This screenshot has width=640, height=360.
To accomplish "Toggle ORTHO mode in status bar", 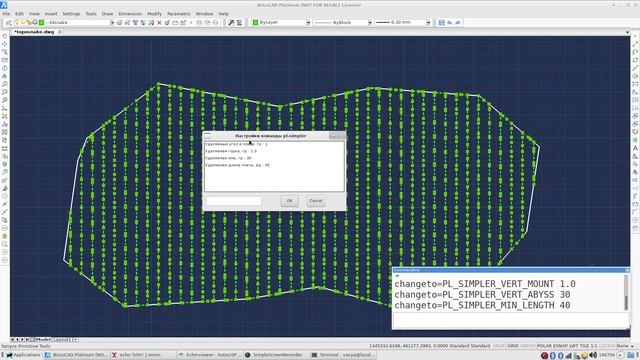I will (528, 346).
